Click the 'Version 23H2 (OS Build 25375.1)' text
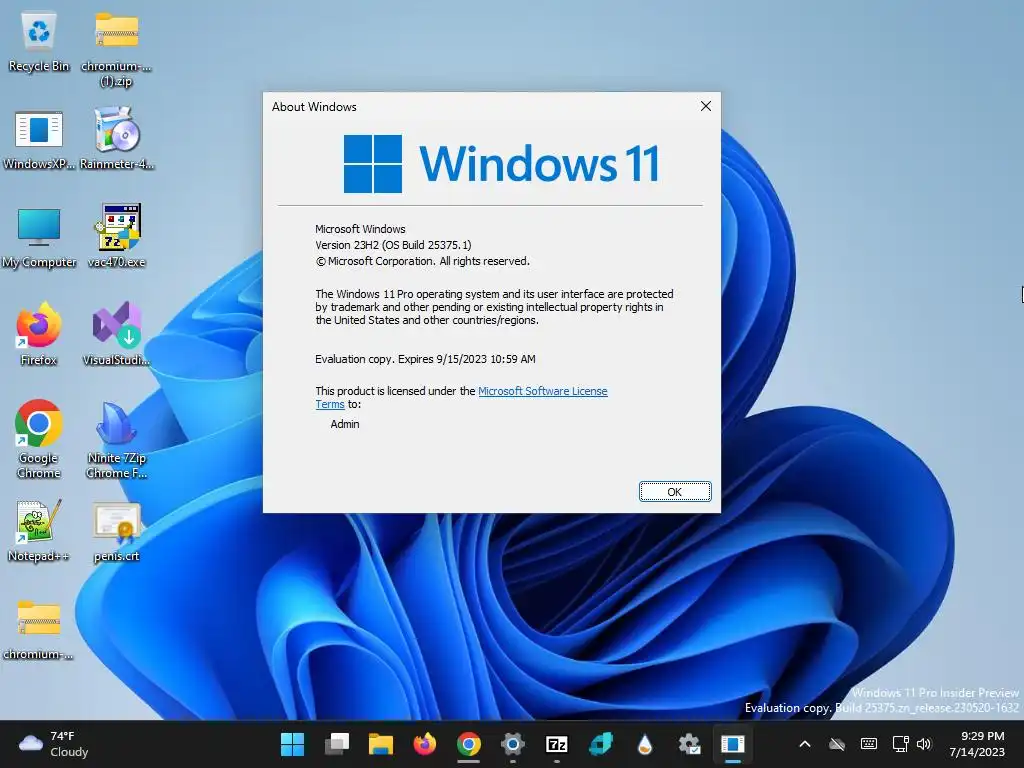Viewport: 1024px width, 768px height. pyautogui.click(x=393, y=245)
